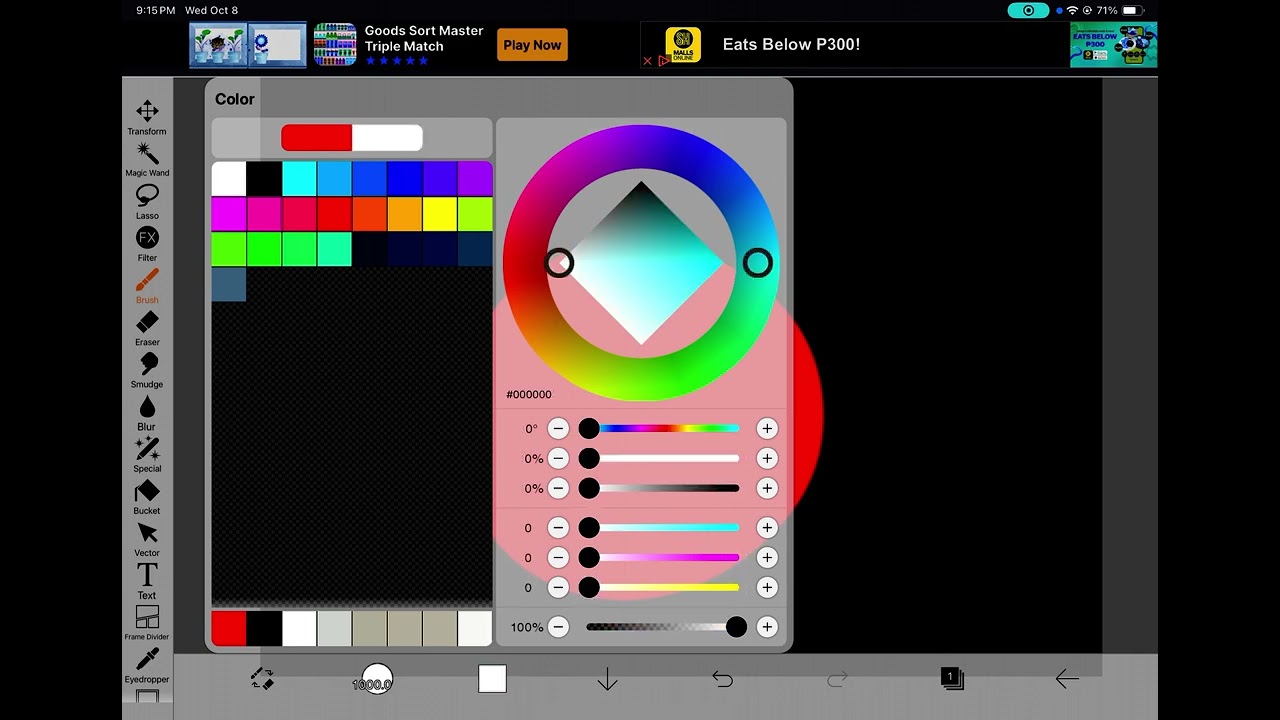Decrease cyan value with minus button
The height and width of the screenshot is (720, 1280).
[x=559, y=528]
